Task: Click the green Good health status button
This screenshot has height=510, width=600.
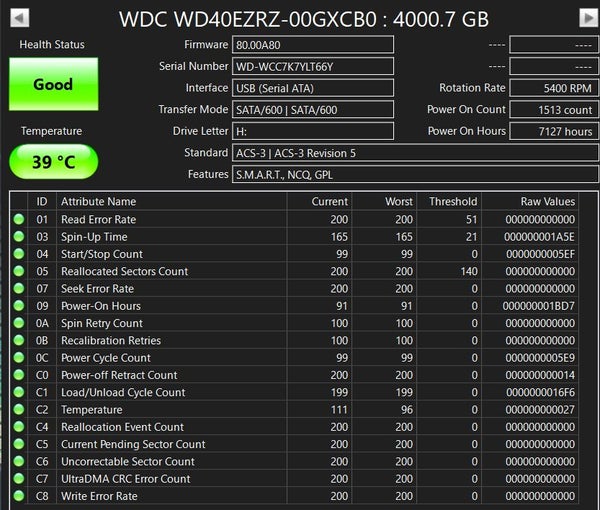Action: (x=54, y=84)
